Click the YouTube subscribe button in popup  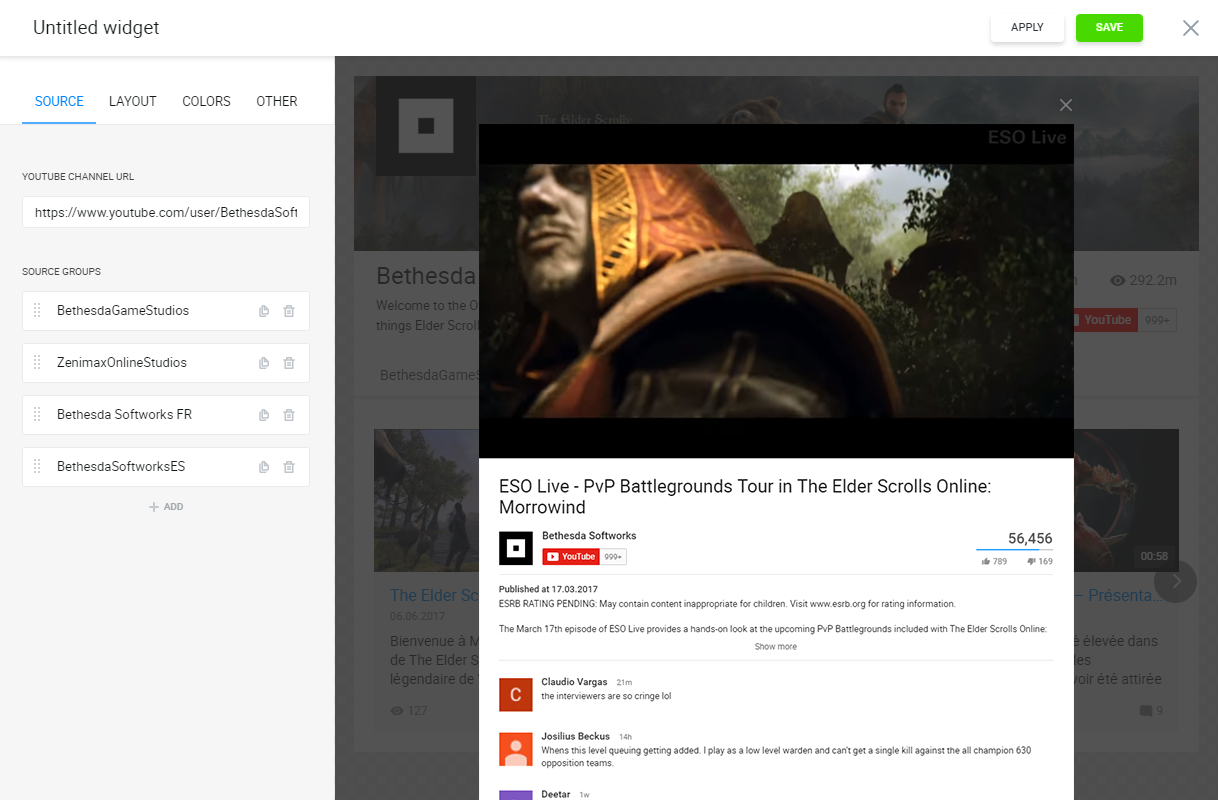point(571,557)
